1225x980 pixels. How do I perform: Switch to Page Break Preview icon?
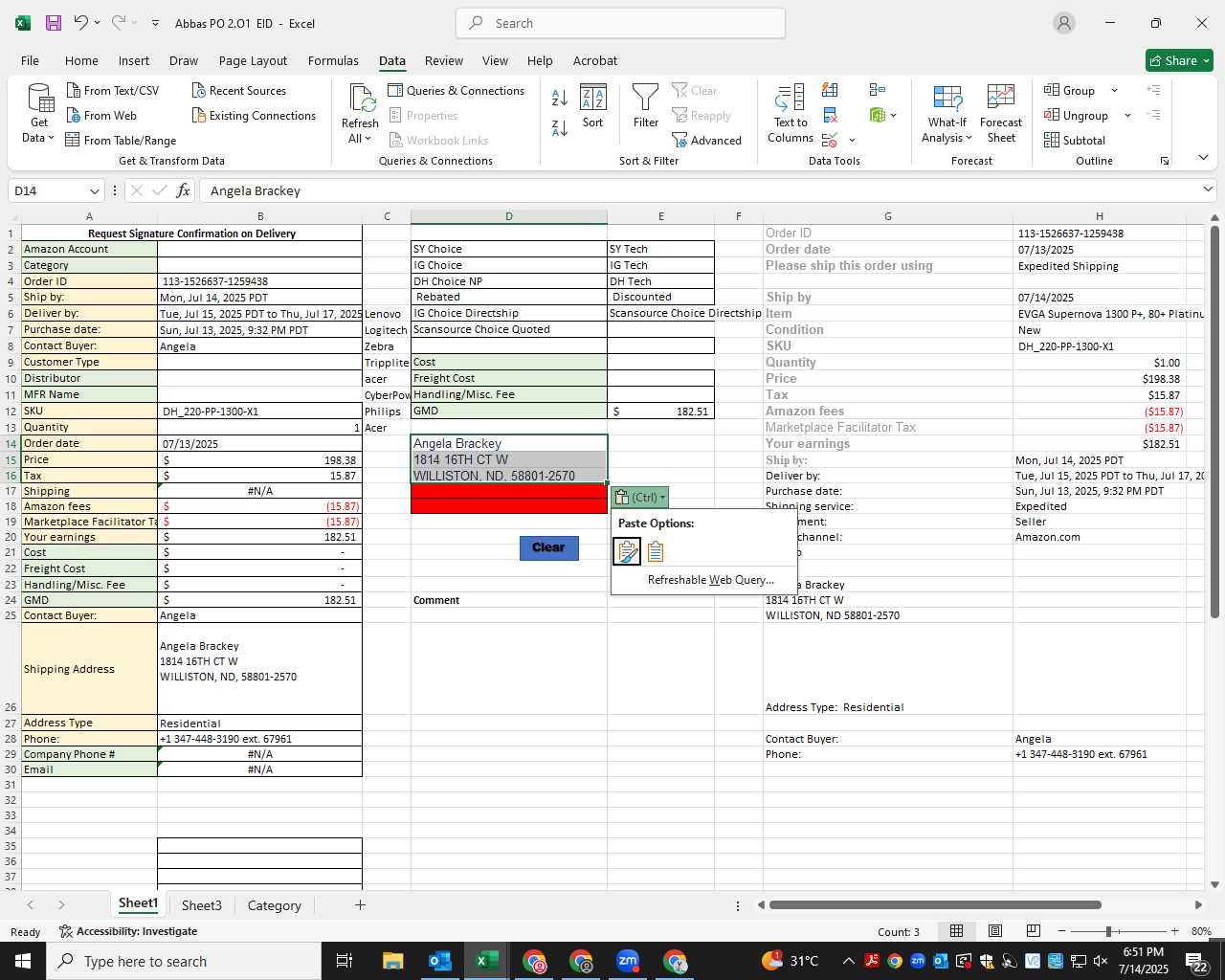coord(1034,931)
